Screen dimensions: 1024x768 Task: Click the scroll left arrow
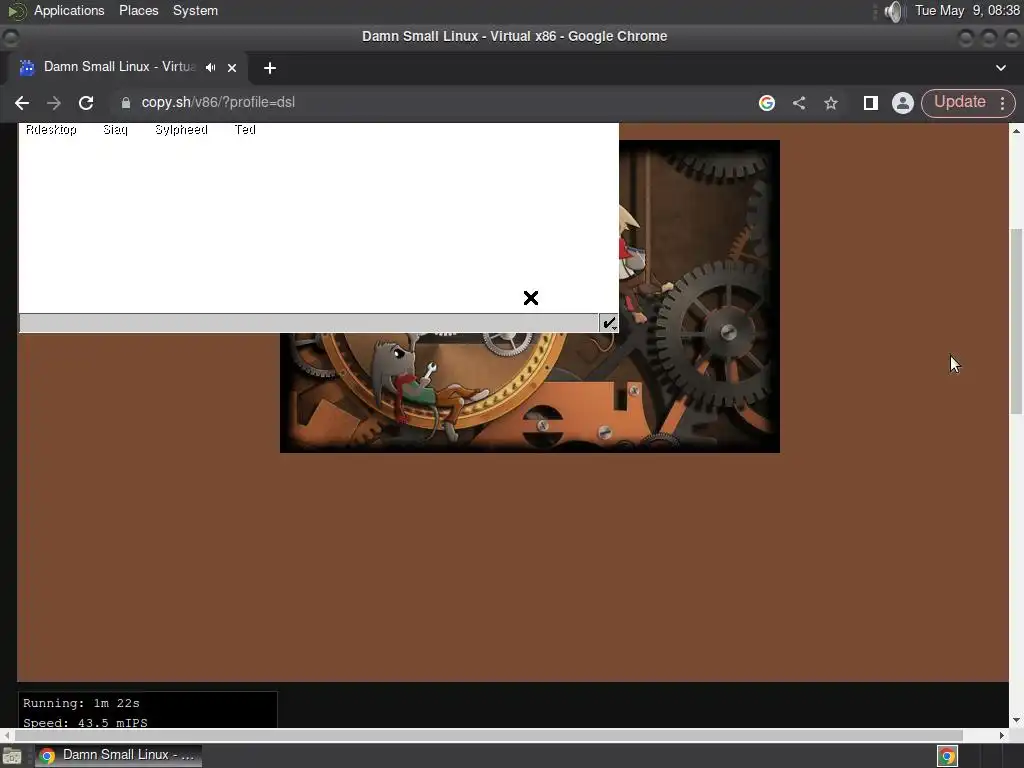pos(7,735)
